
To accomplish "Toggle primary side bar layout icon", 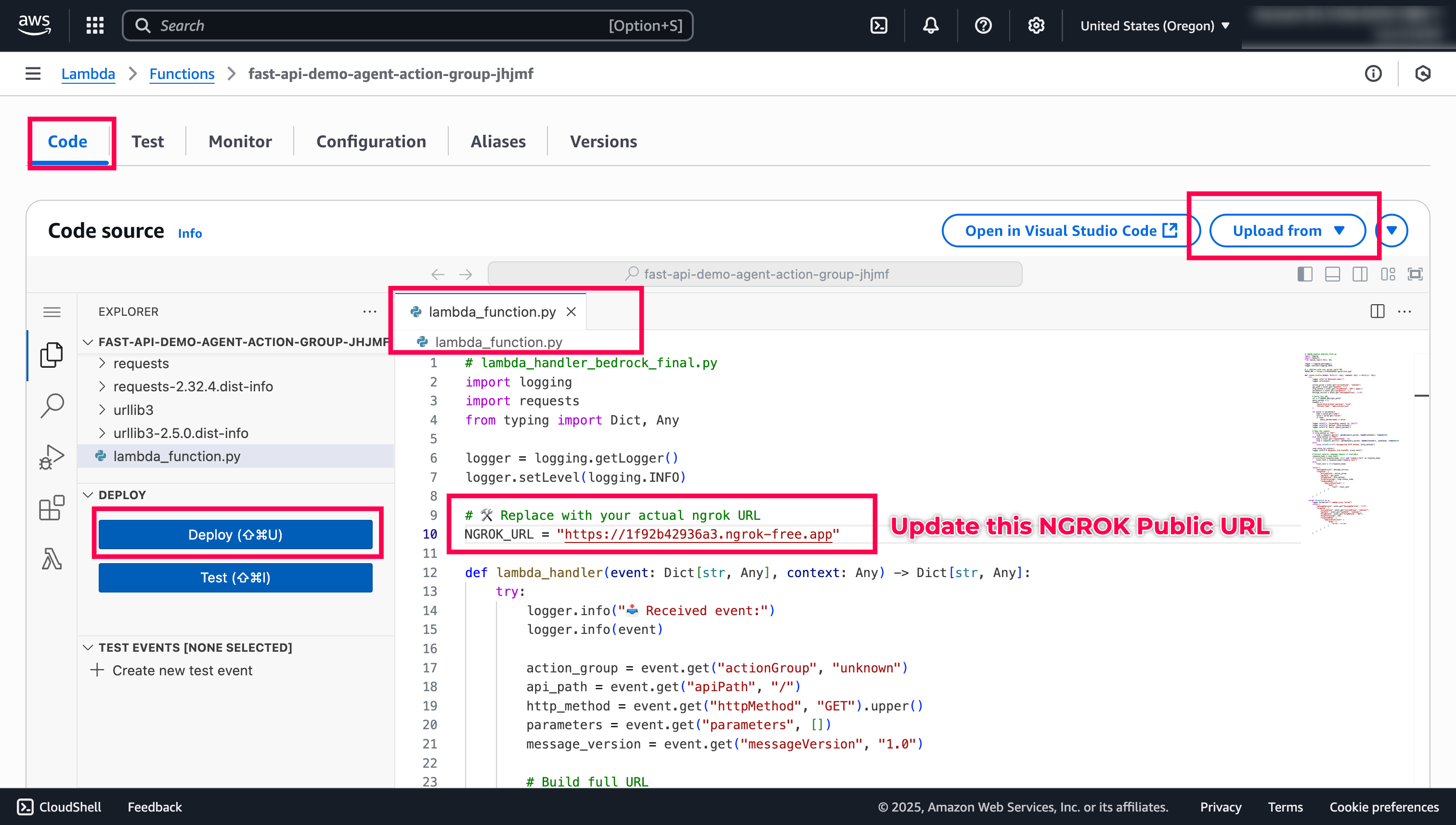I will pos(1305,274).
